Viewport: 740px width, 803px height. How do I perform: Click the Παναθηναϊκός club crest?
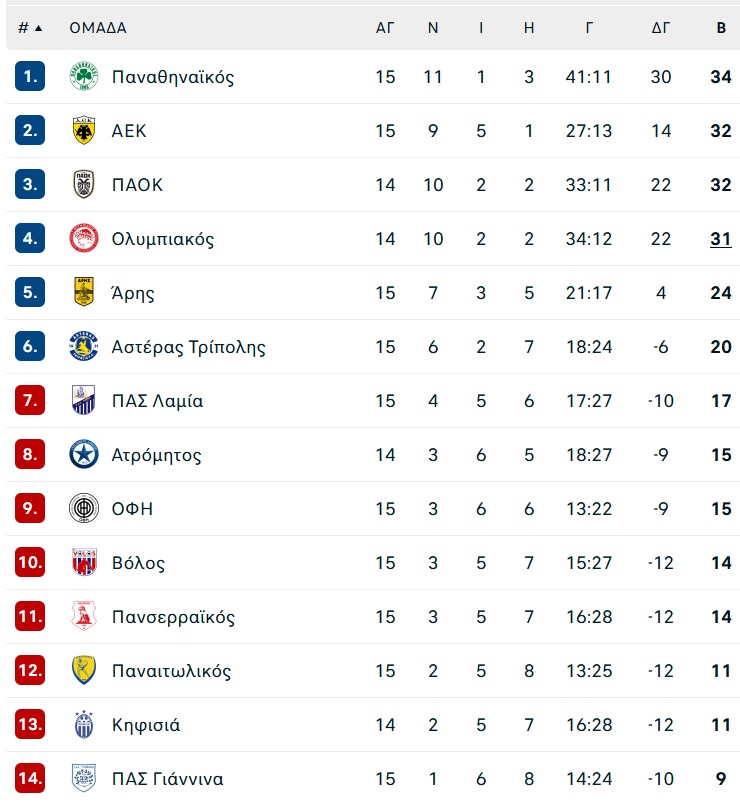point(83,76)
